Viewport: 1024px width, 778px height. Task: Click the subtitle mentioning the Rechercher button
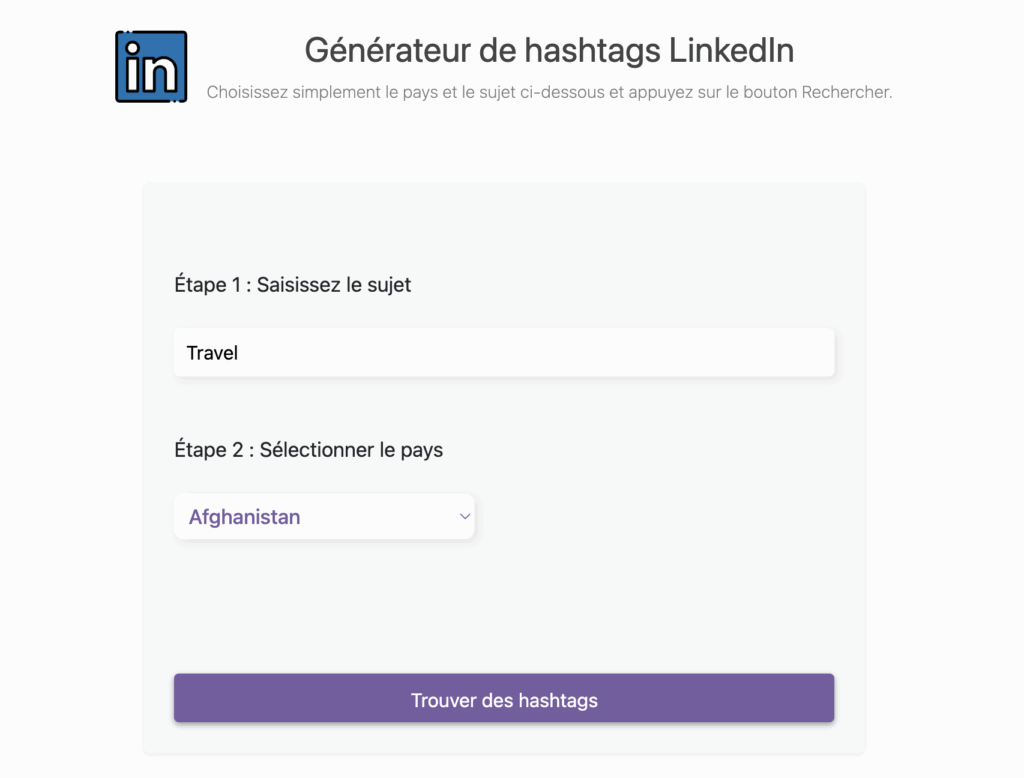549,92
